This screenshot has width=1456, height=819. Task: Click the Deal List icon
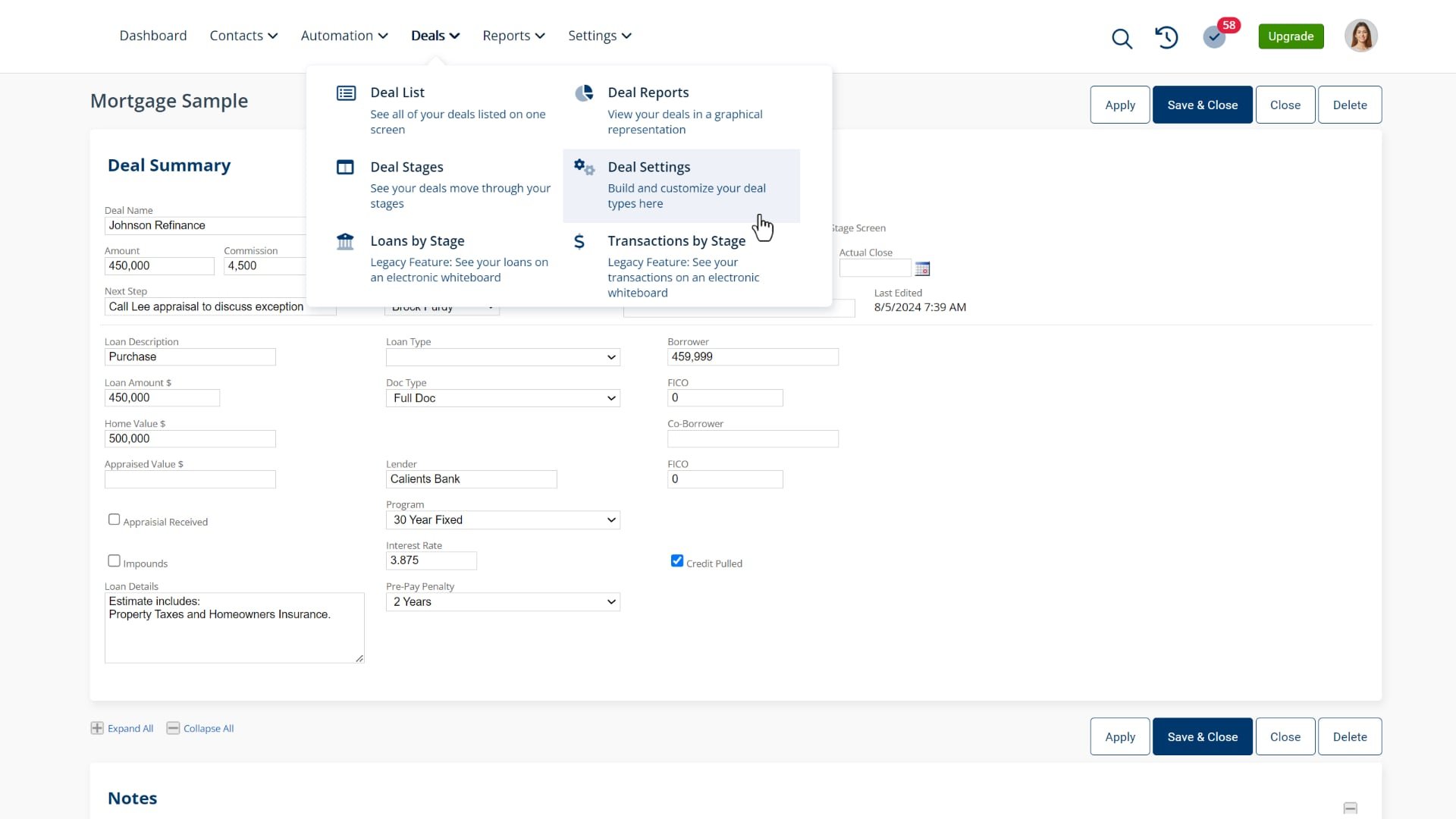click(x=346, y=93)
